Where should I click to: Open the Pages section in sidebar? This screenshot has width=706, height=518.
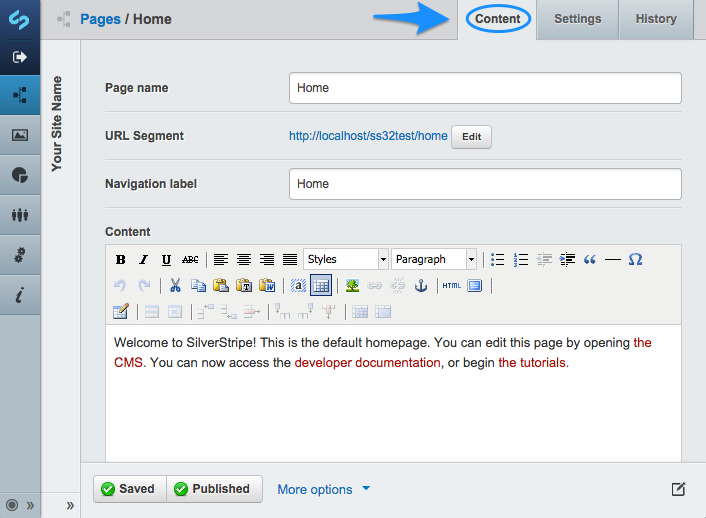20,95
